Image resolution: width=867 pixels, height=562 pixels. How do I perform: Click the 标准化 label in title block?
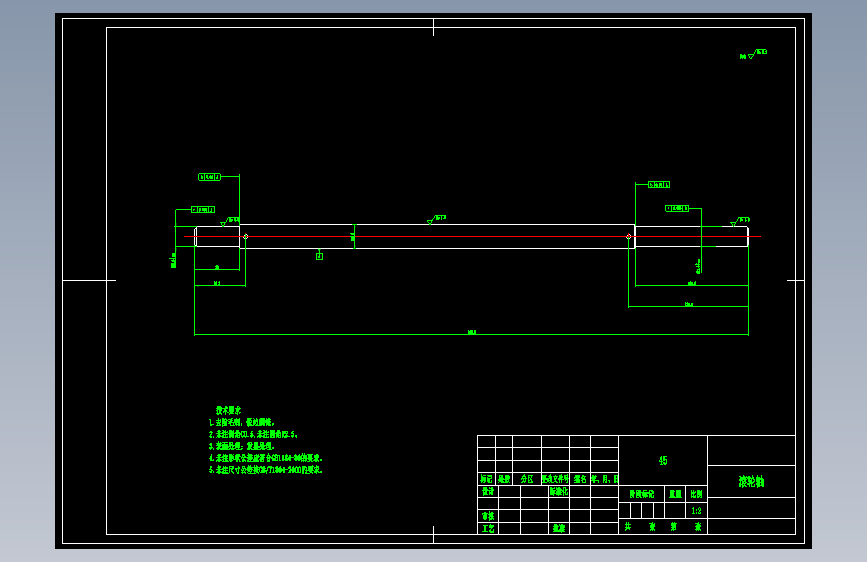(x=558, y=491)
